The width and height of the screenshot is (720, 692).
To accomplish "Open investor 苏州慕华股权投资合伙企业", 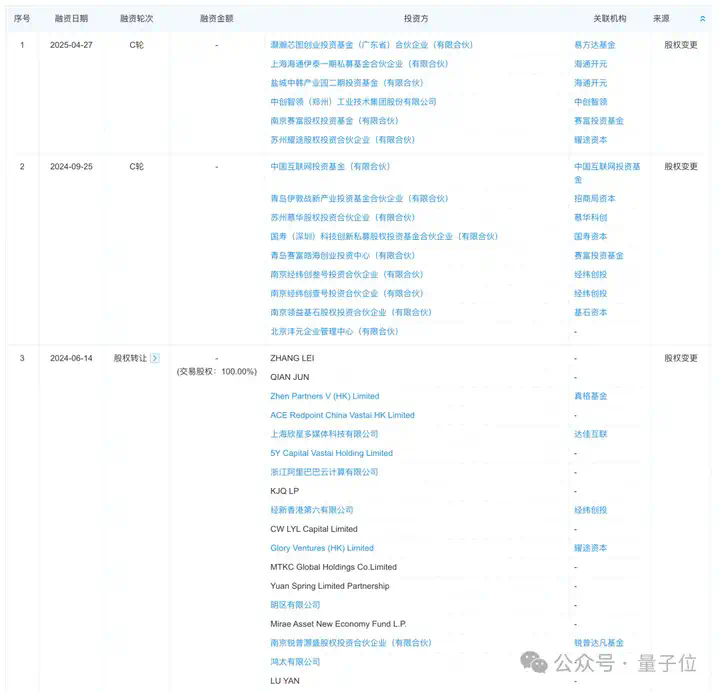I will 343,217.
